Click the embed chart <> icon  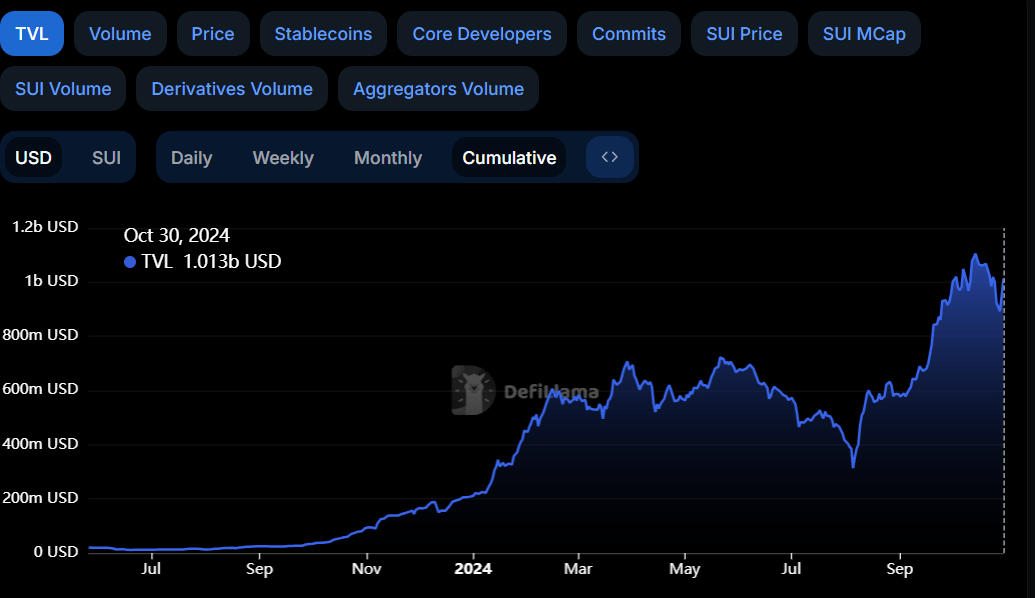(609, 157)
